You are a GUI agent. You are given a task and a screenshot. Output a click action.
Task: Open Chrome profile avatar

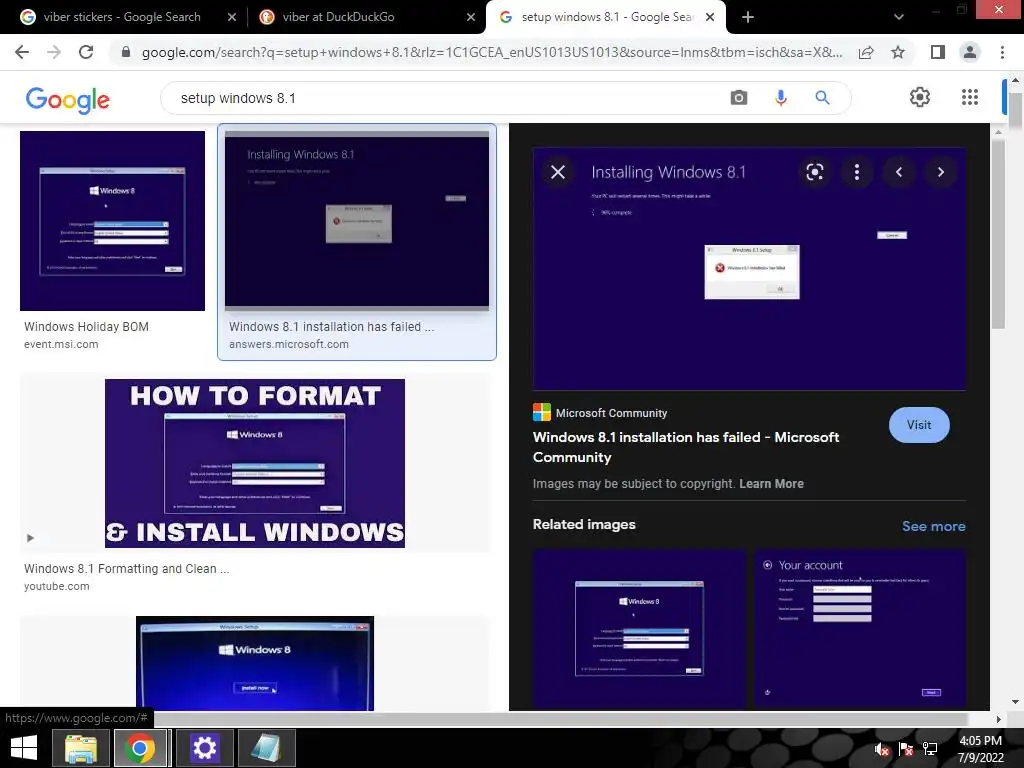pyautogui.click(x=970, y=52)
